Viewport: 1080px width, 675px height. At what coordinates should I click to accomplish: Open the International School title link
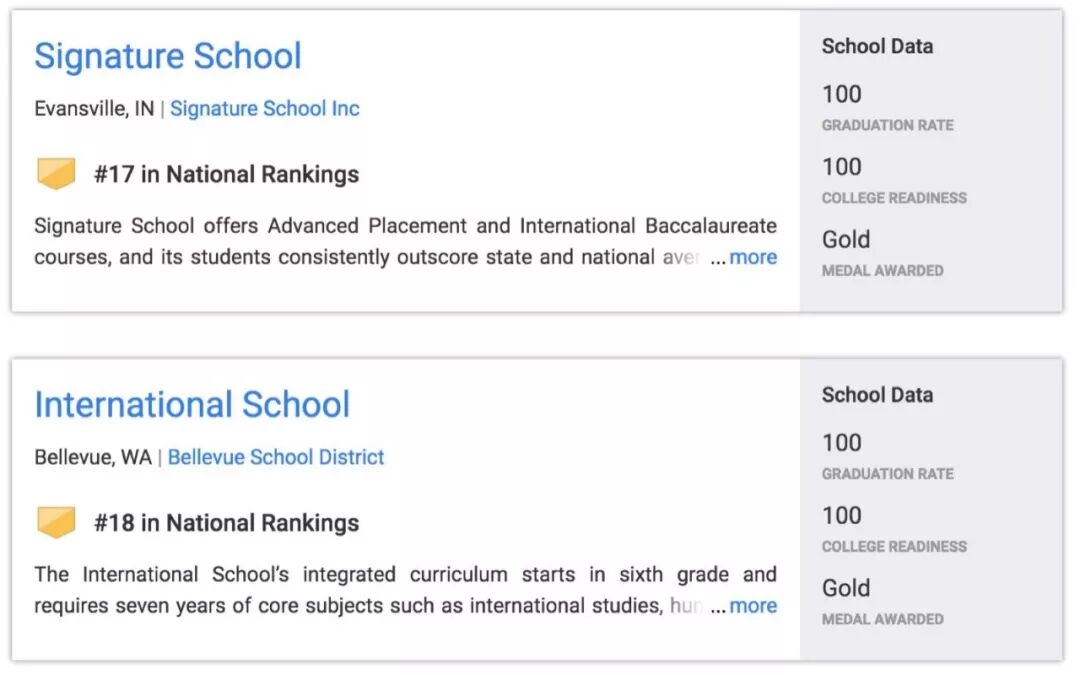[192, 405]
